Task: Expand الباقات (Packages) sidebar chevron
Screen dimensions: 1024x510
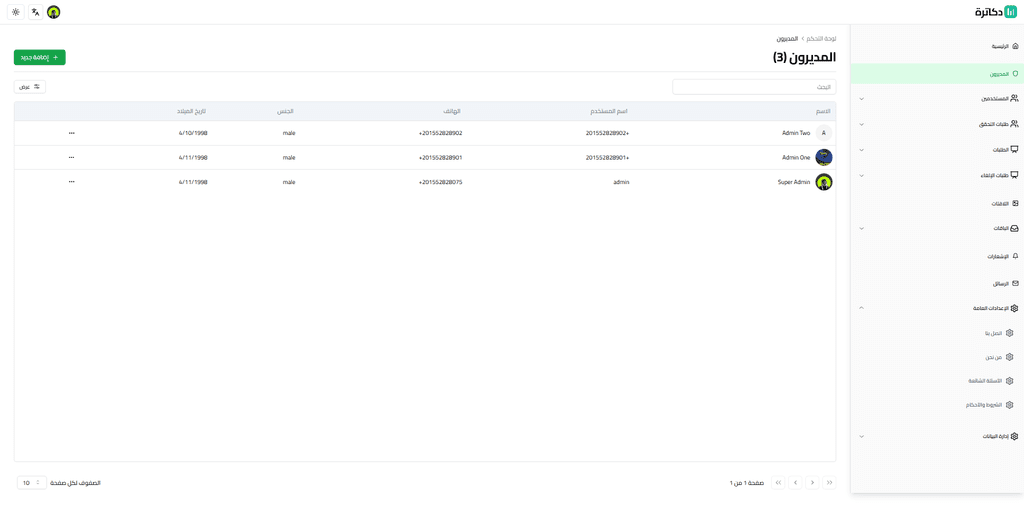Action: (x=861, y=229)
